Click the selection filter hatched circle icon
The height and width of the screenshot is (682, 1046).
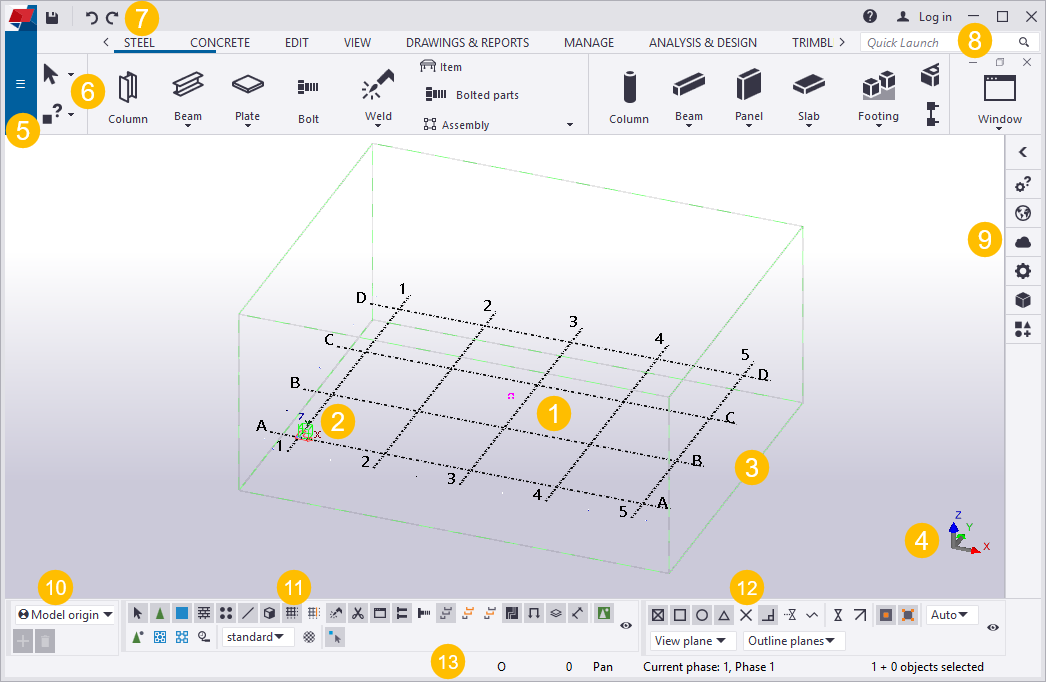point(309,637)
